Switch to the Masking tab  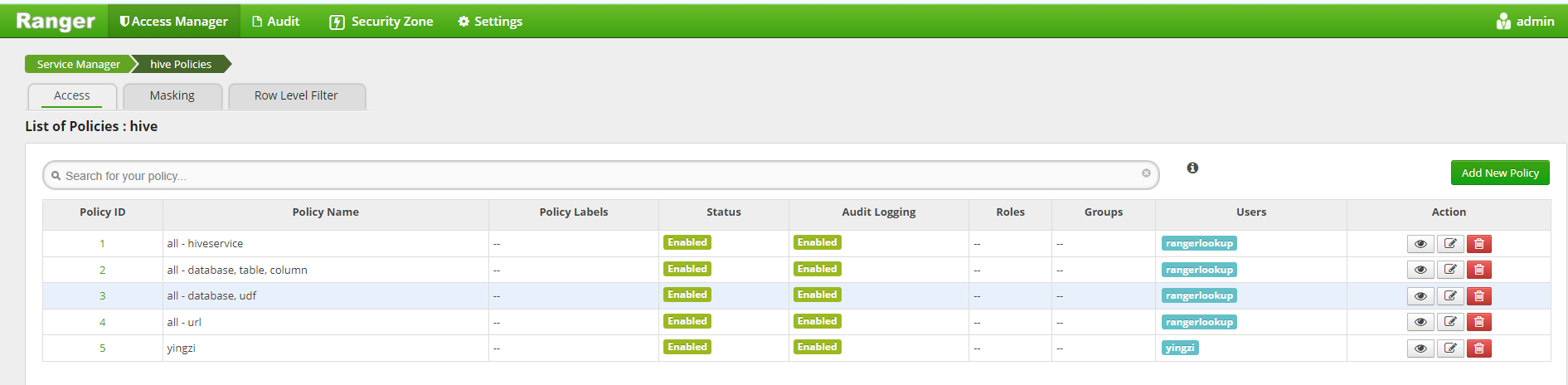172,95
